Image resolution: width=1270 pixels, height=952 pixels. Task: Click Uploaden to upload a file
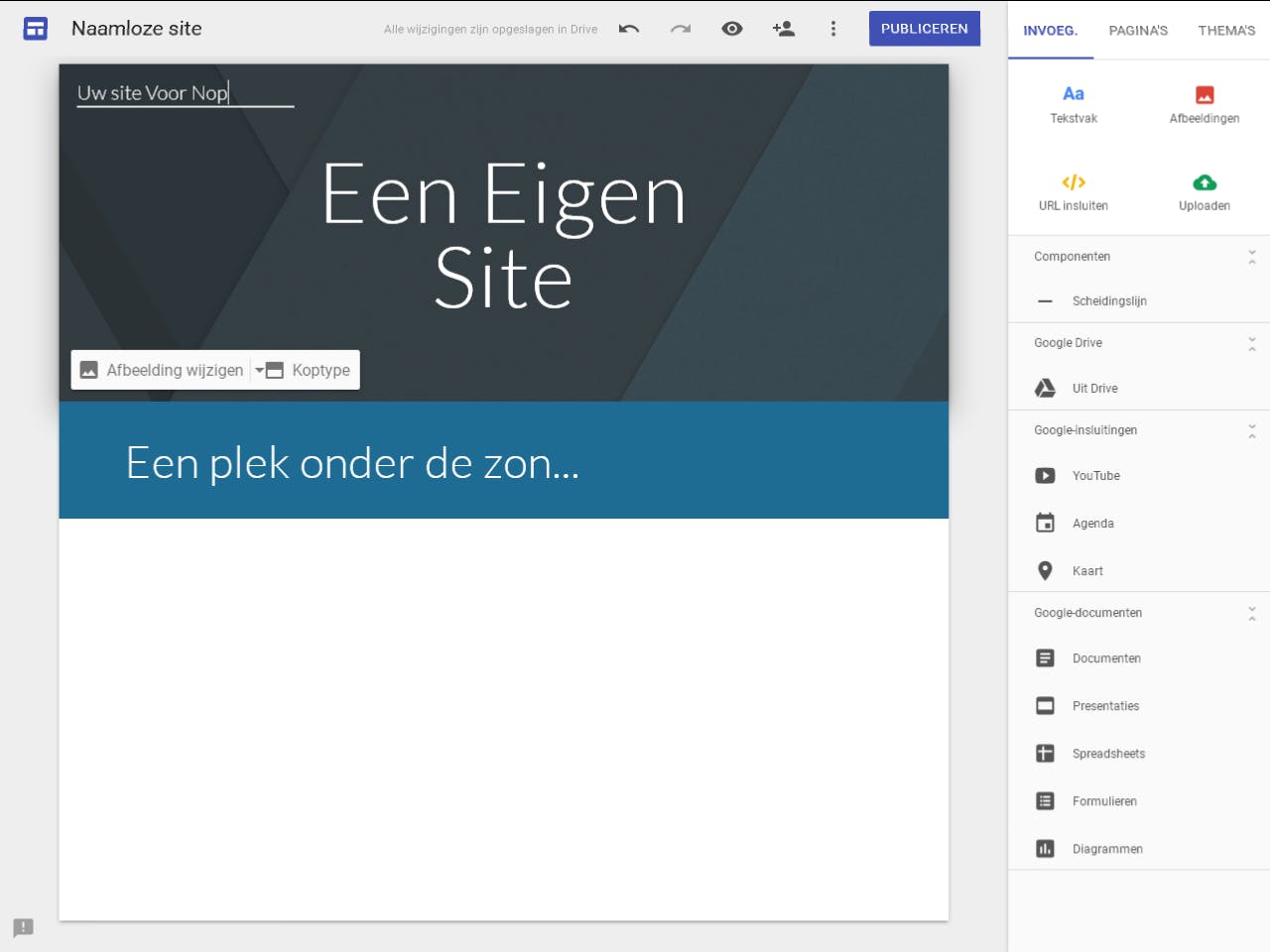1204,190
